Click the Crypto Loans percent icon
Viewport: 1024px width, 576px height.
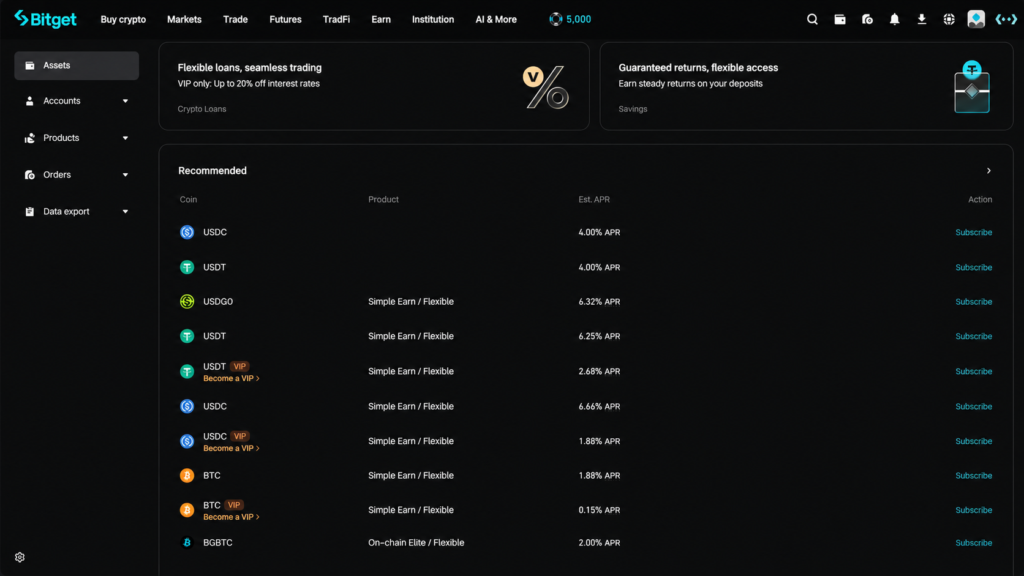[546, 87]
